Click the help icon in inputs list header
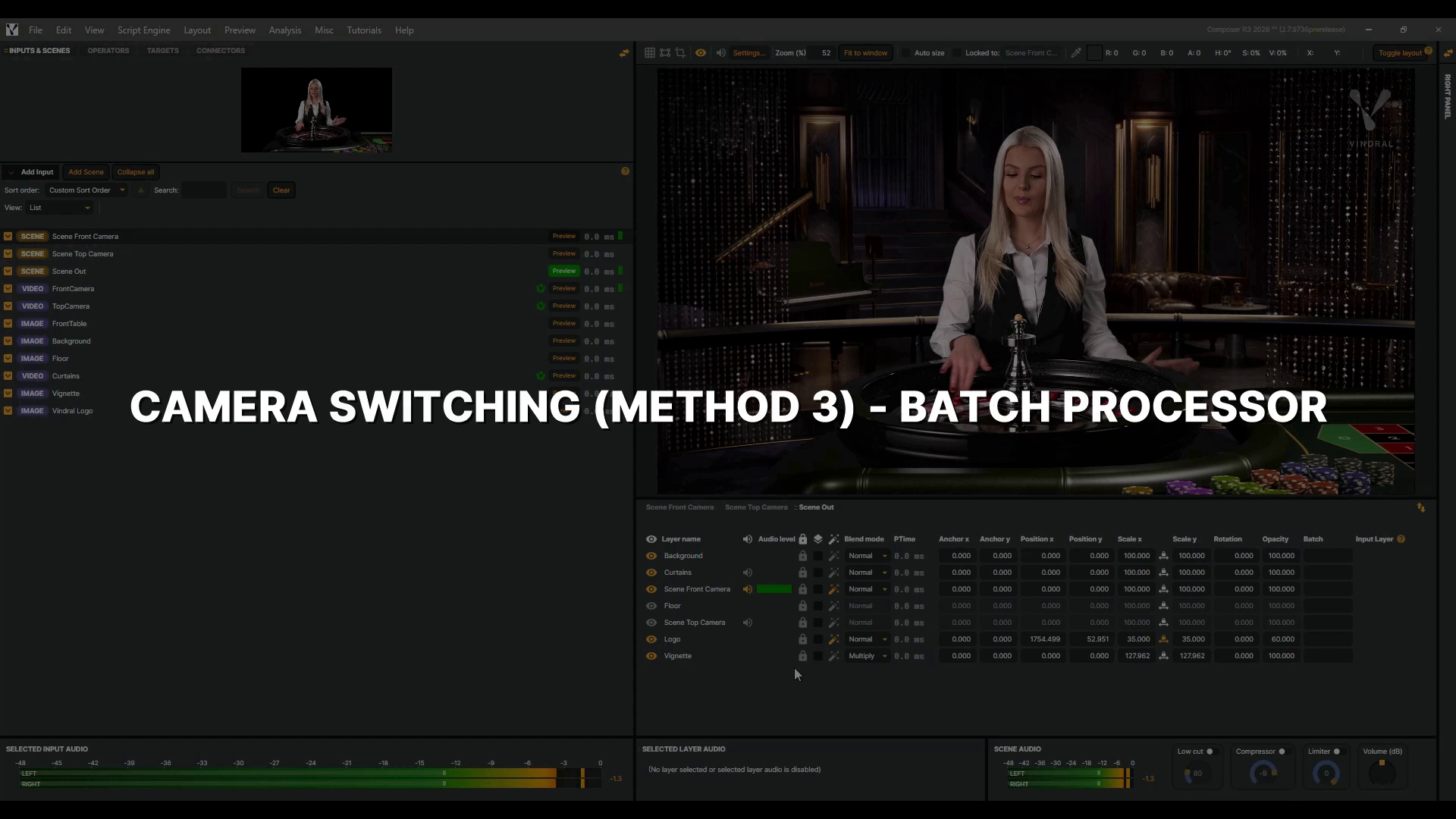The width and height of the screenshot is (1456, 819). coord(625,171)
